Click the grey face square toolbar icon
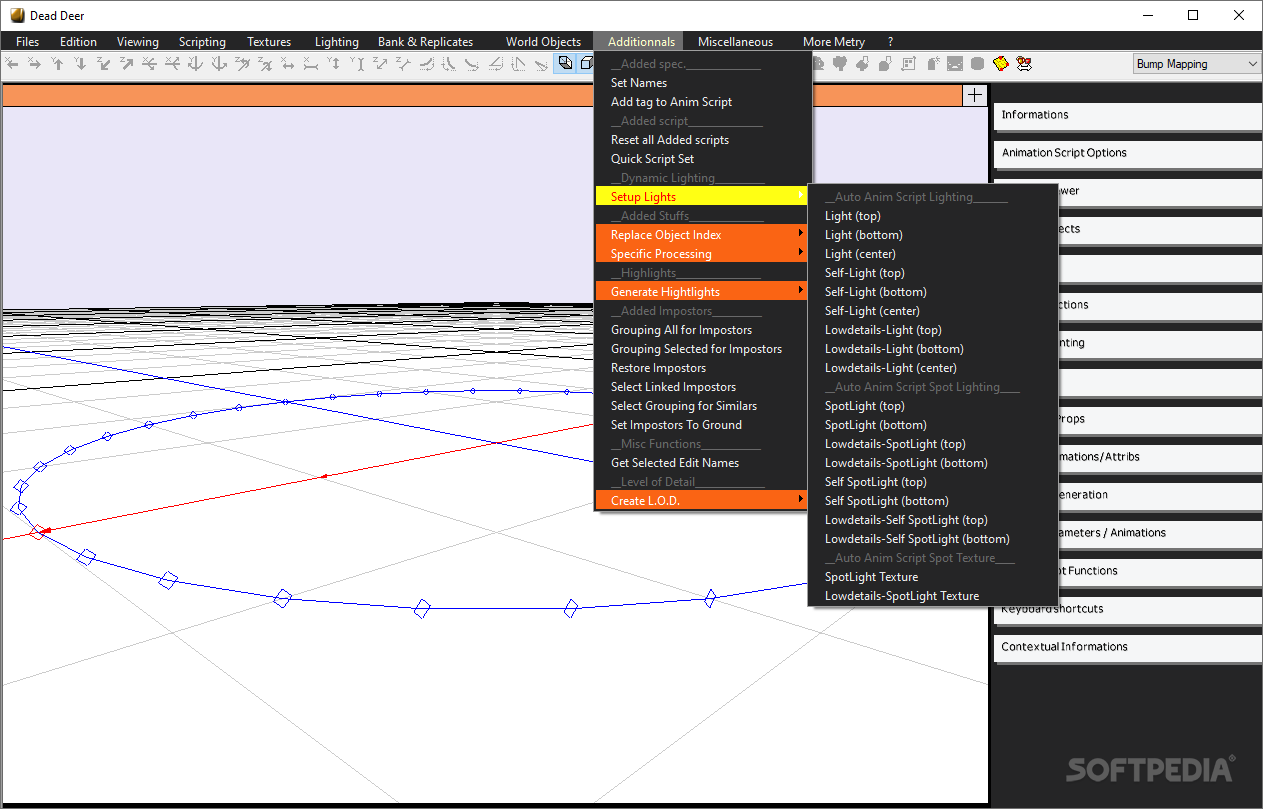 955,63
